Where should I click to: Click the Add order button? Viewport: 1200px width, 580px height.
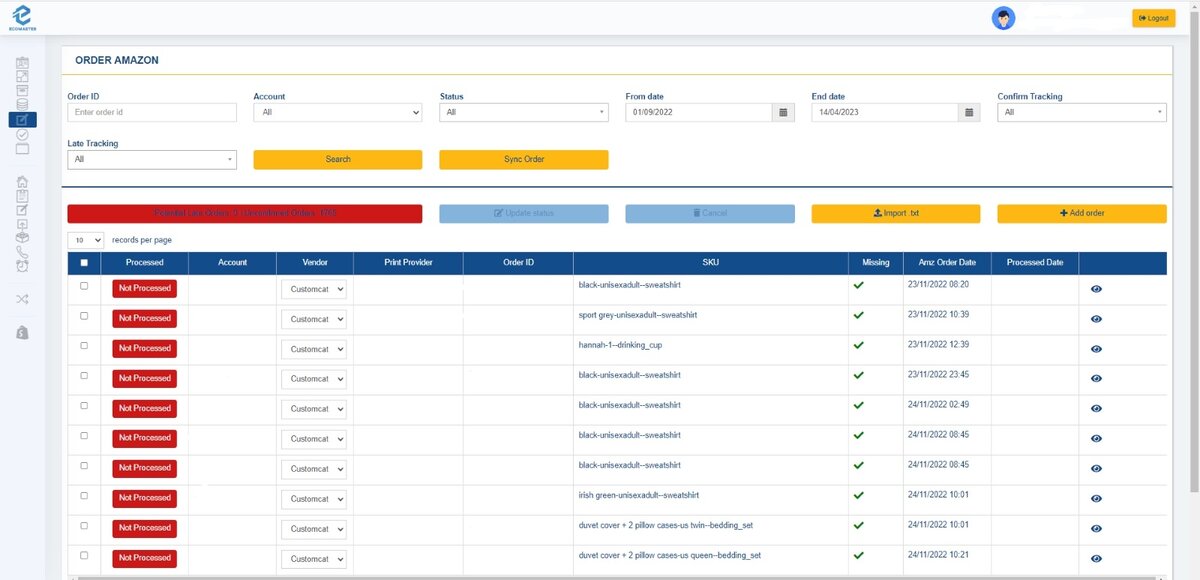[x=1082, y=213]
